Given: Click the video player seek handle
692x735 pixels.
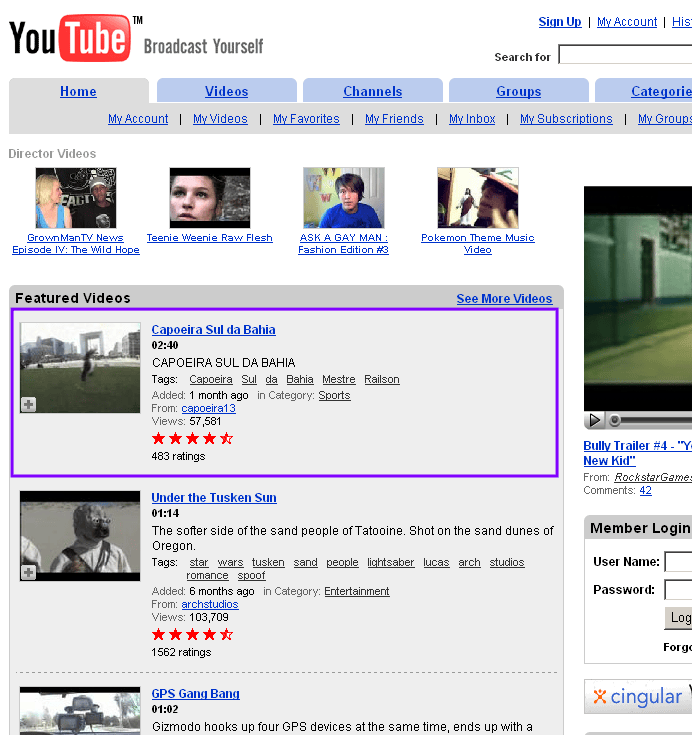Looking at the screenshot, I should (614, 420).
